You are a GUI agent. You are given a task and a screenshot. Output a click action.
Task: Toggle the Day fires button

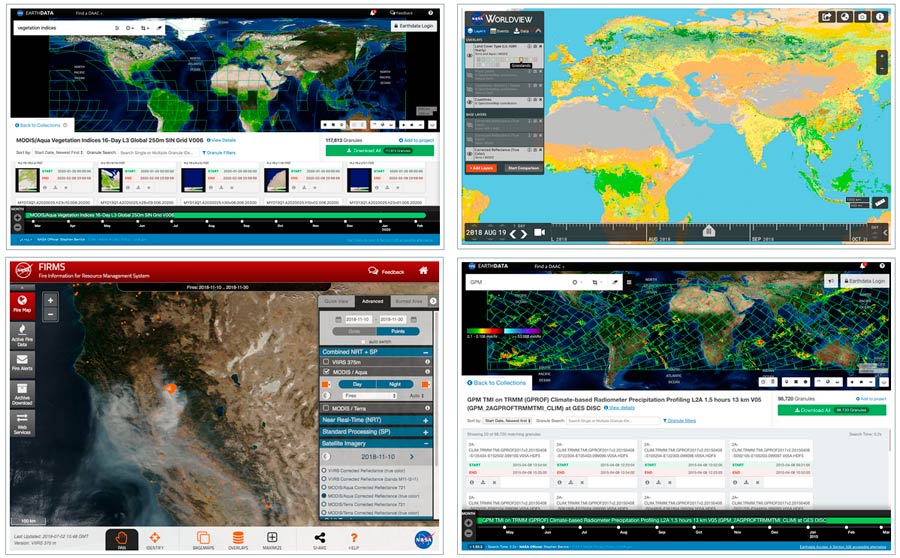click(357, 384)
